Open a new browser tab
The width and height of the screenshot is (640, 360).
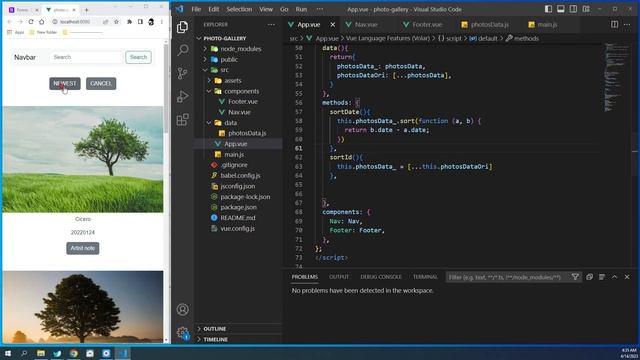(x=87, y=9)
